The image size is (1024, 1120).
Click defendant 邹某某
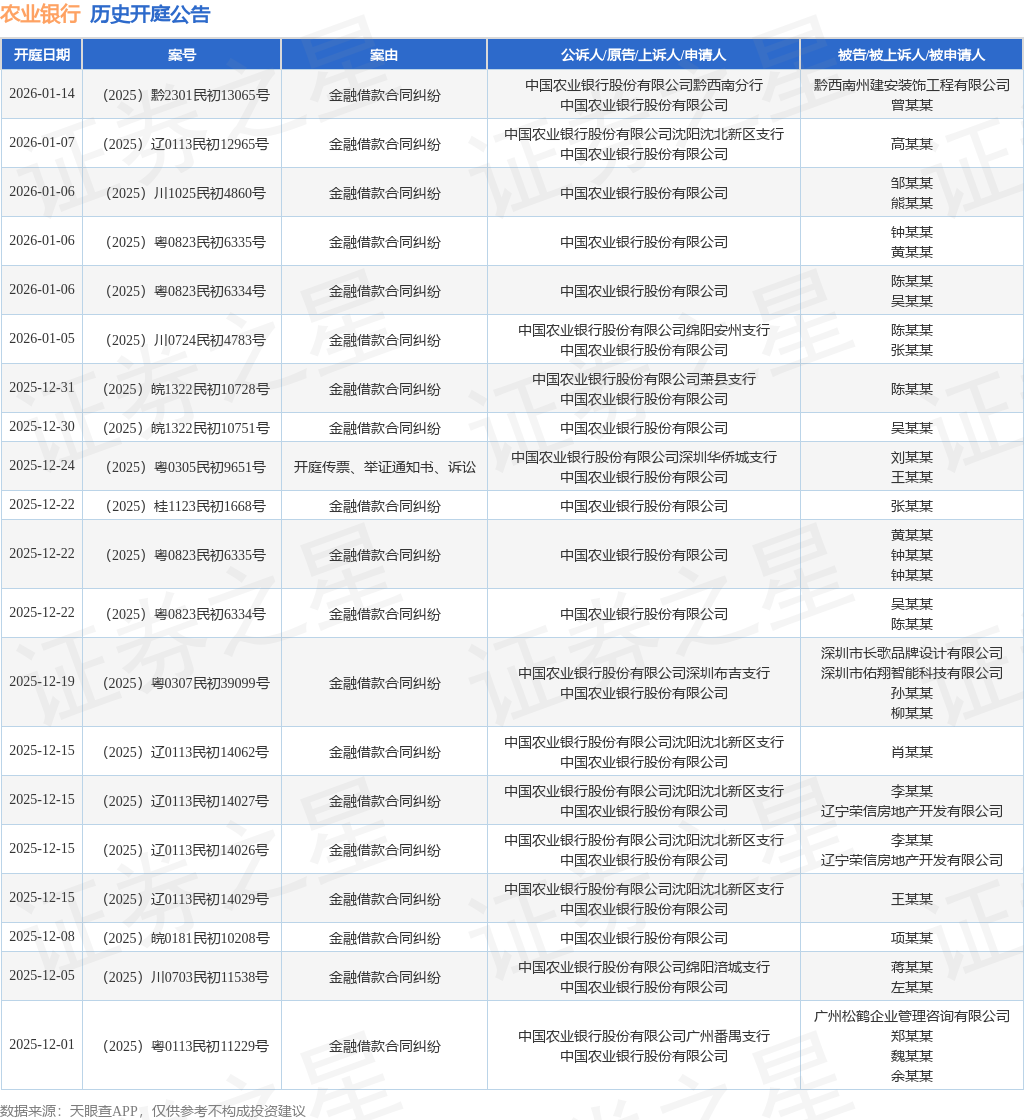coord(912,183)
